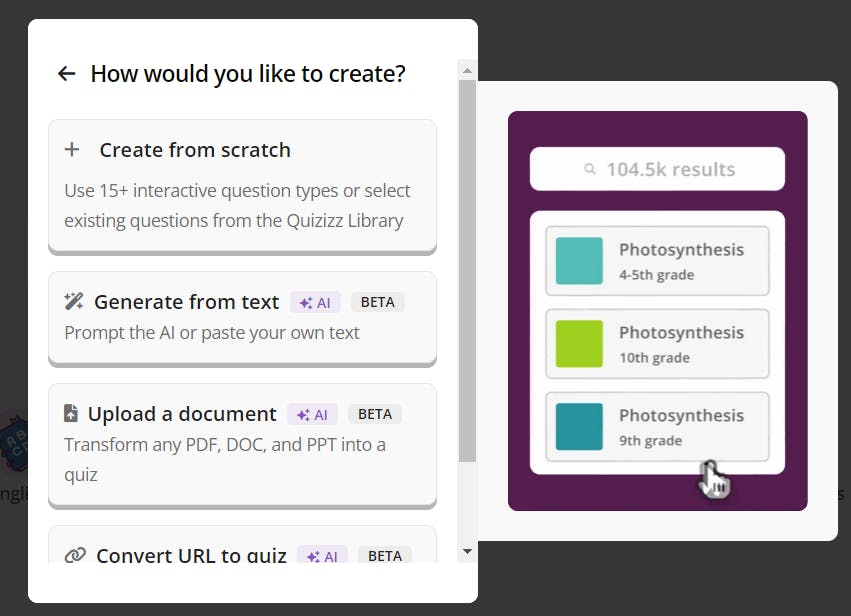Click the back arrow icon
This screenshot has height=616, width=851.
click(66, 73)
